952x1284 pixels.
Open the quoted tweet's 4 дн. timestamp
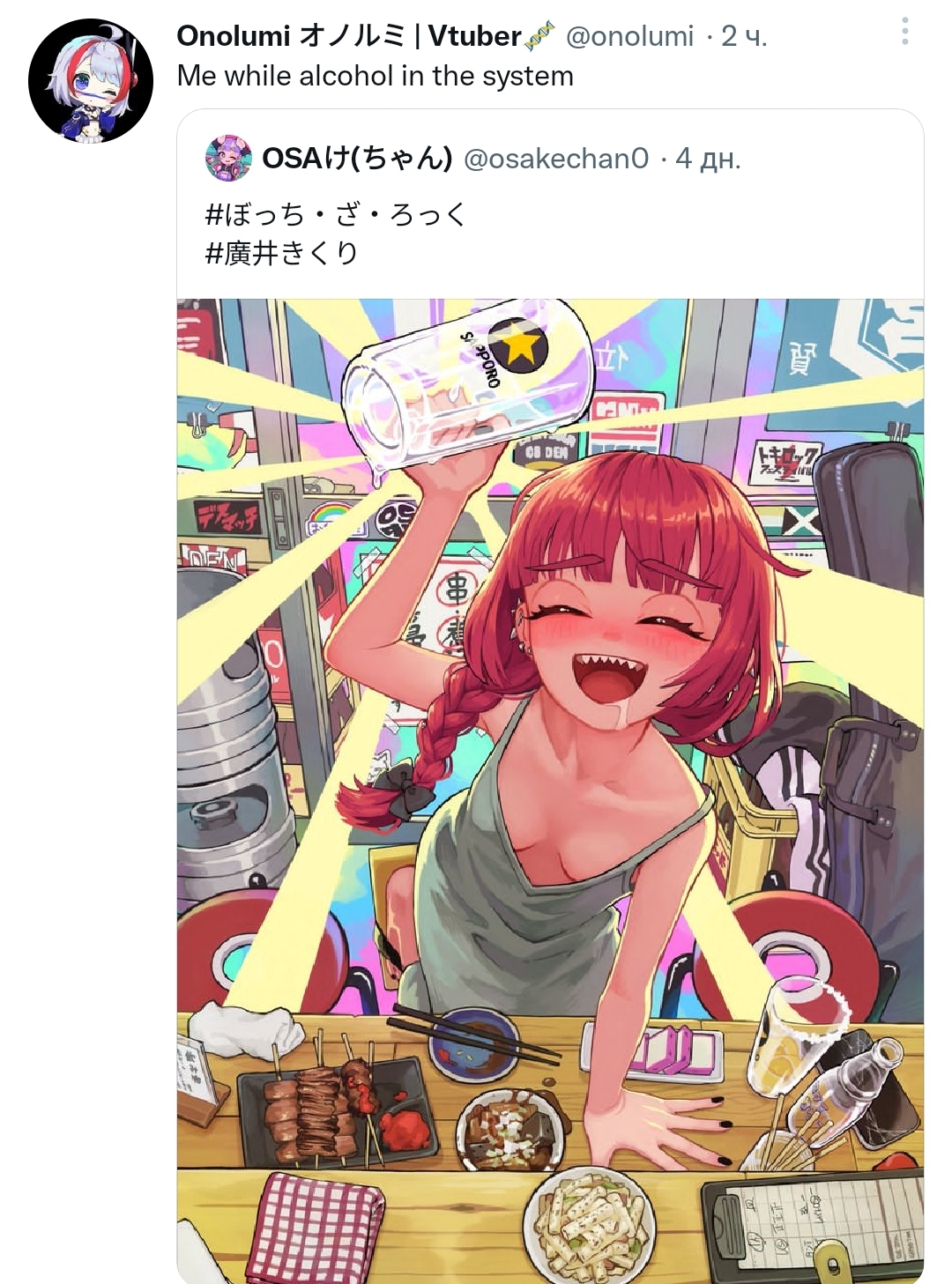click(x=708, y=159)
